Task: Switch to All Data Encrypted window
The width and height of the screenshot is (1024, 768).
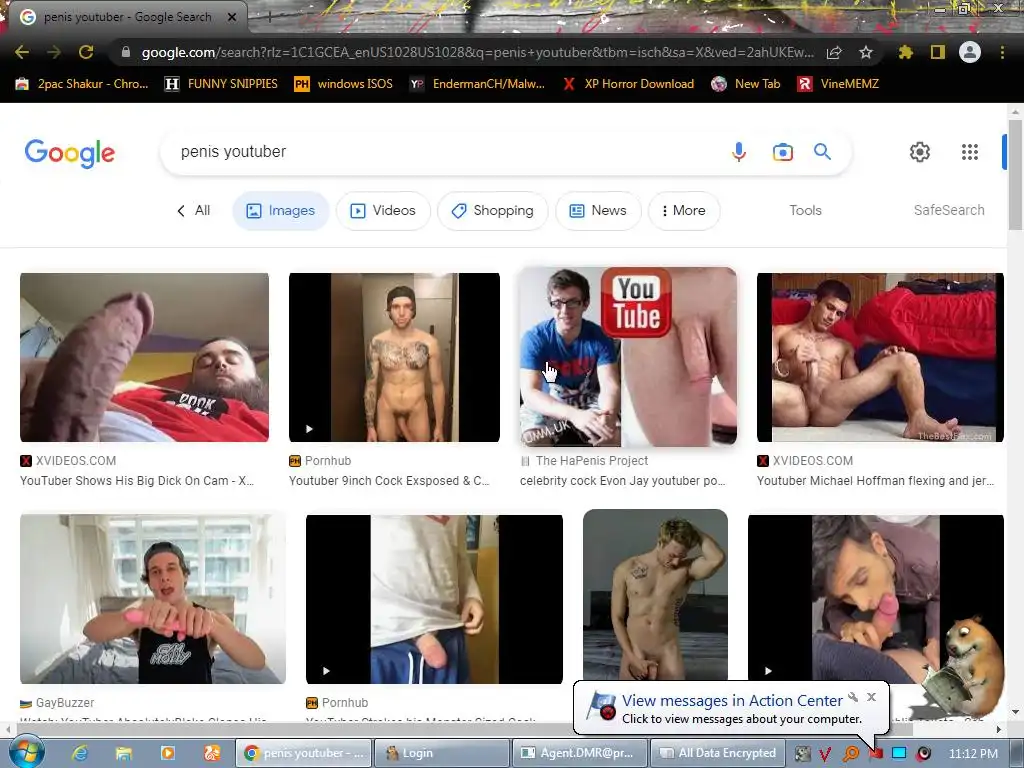Action: point(718,753)
